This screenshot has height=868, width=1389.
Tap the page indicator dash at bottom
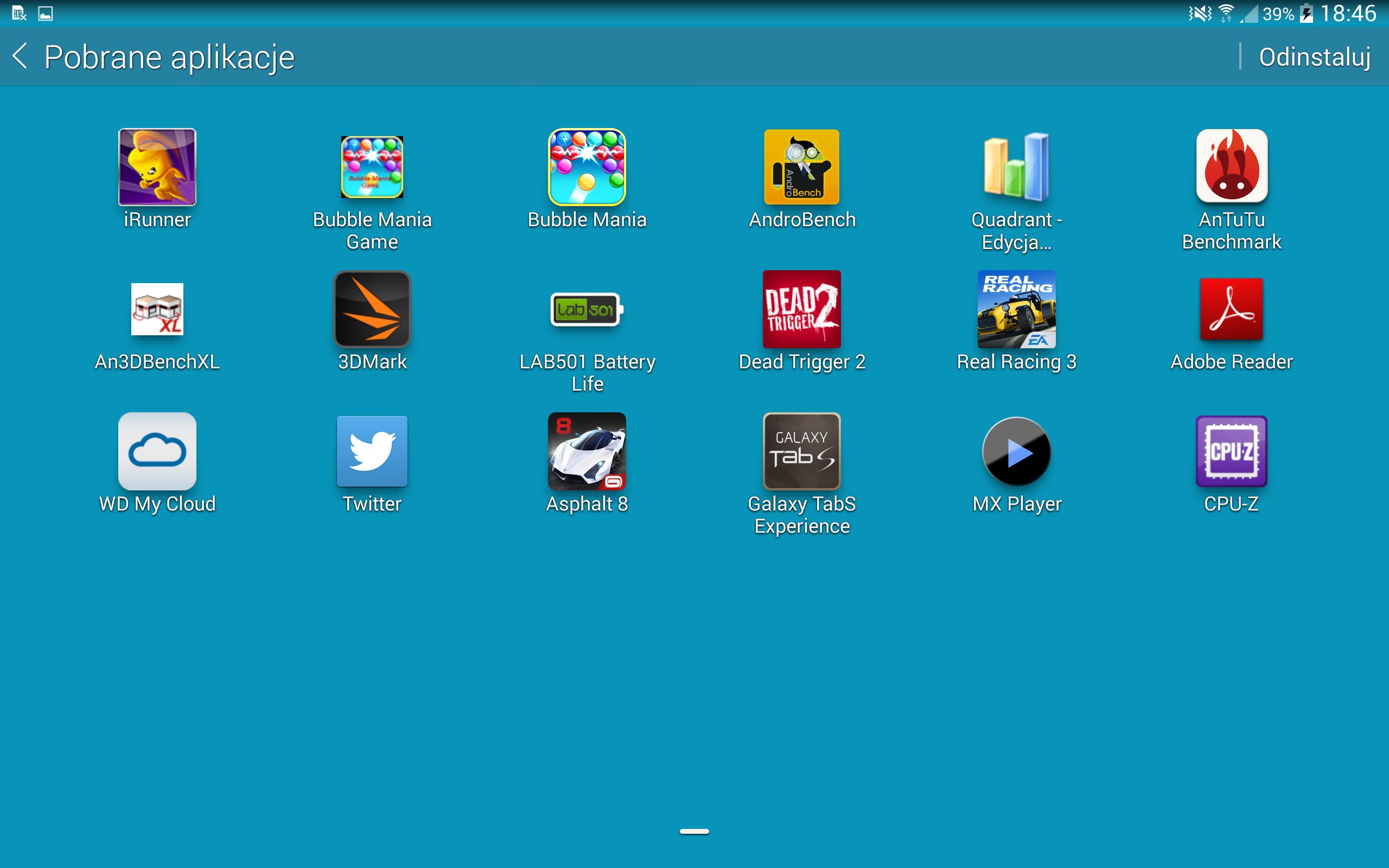click(694, 831)
